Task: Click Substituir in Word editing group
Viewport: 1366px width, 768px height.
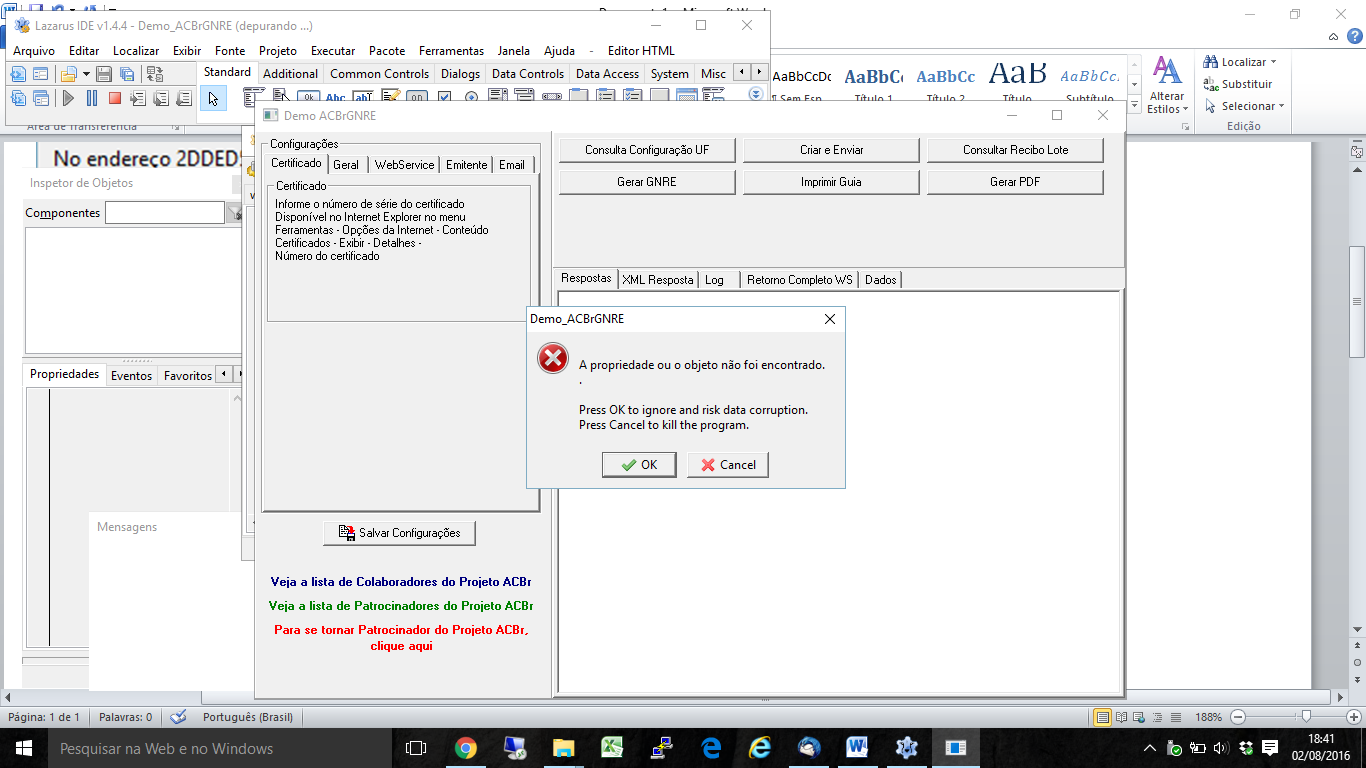Action: [1238, 84]
